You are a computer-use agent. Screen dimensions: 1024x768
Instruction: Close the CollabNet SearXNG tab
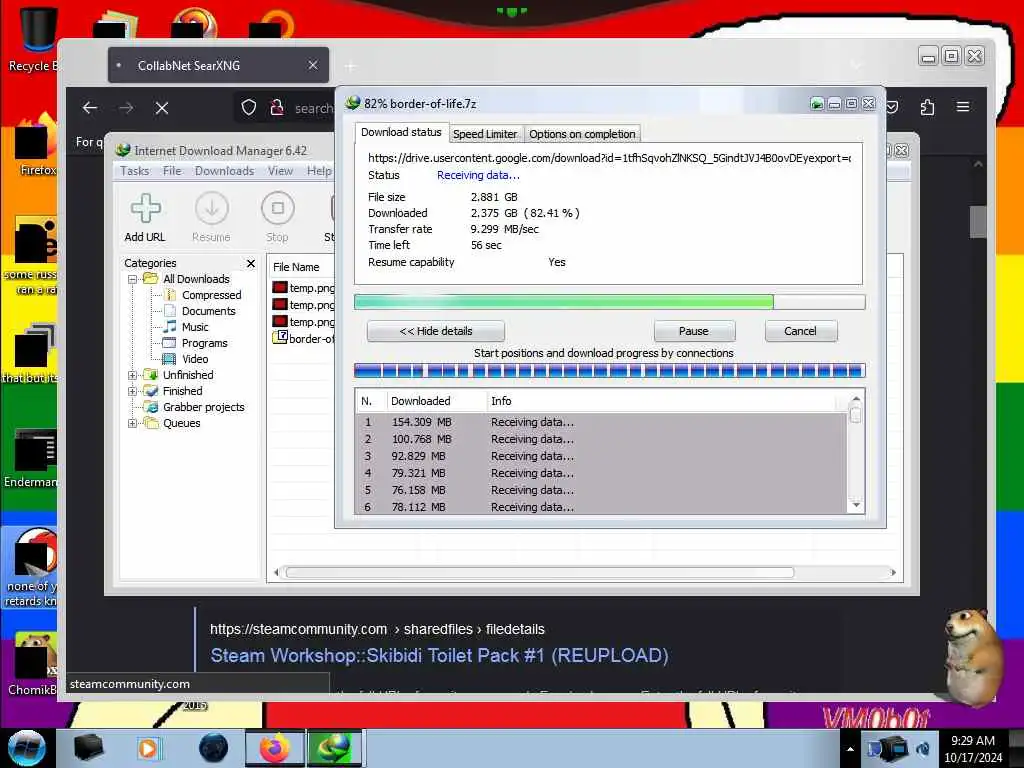click(x=313, y=65)
